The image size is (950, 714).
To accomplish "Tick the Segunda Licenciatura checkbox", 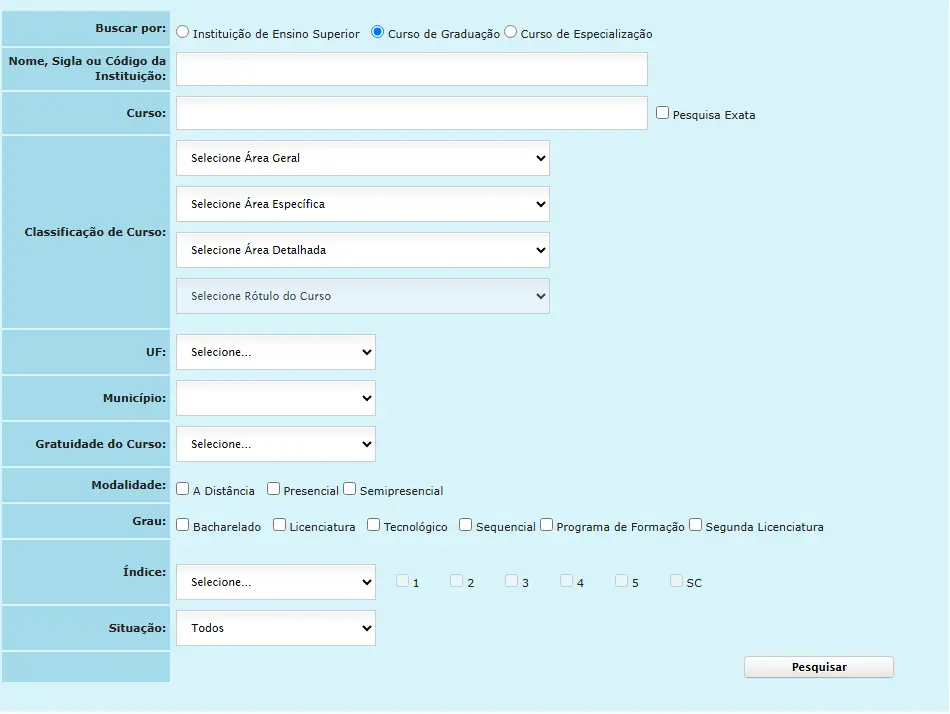I will point(696,525).
